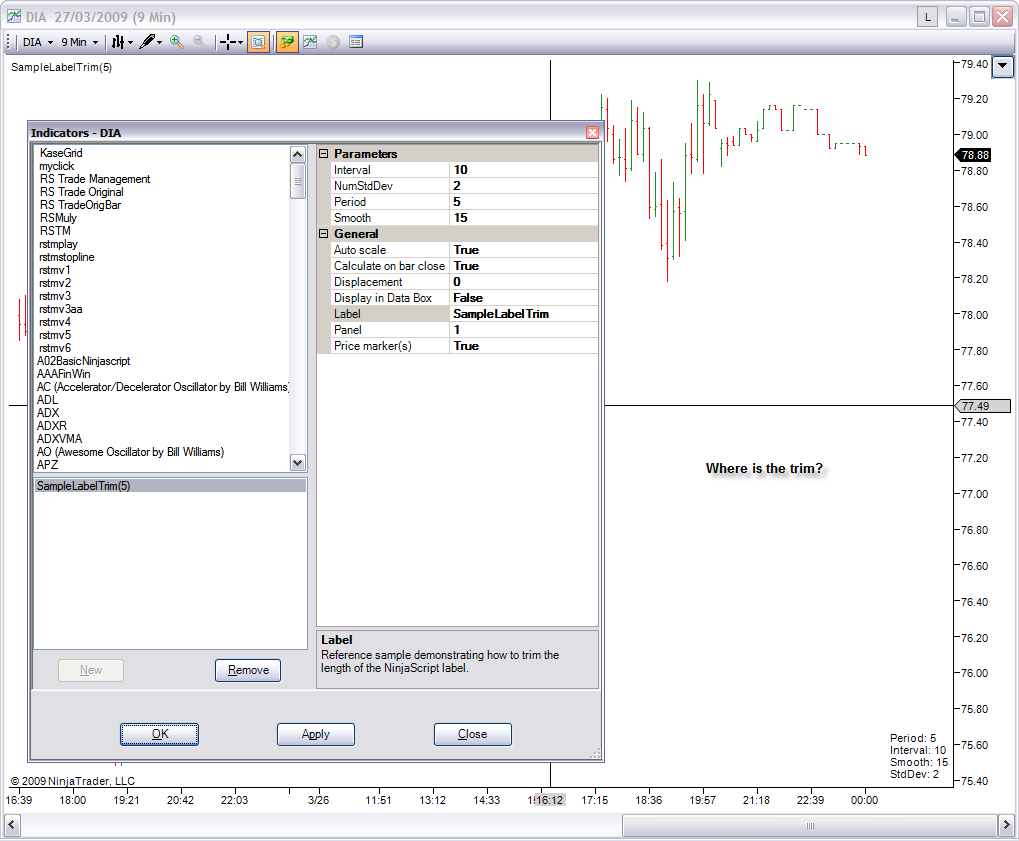Click indicator list scroll down arrow
The image size is (1019, 841).
pos(298,463)
